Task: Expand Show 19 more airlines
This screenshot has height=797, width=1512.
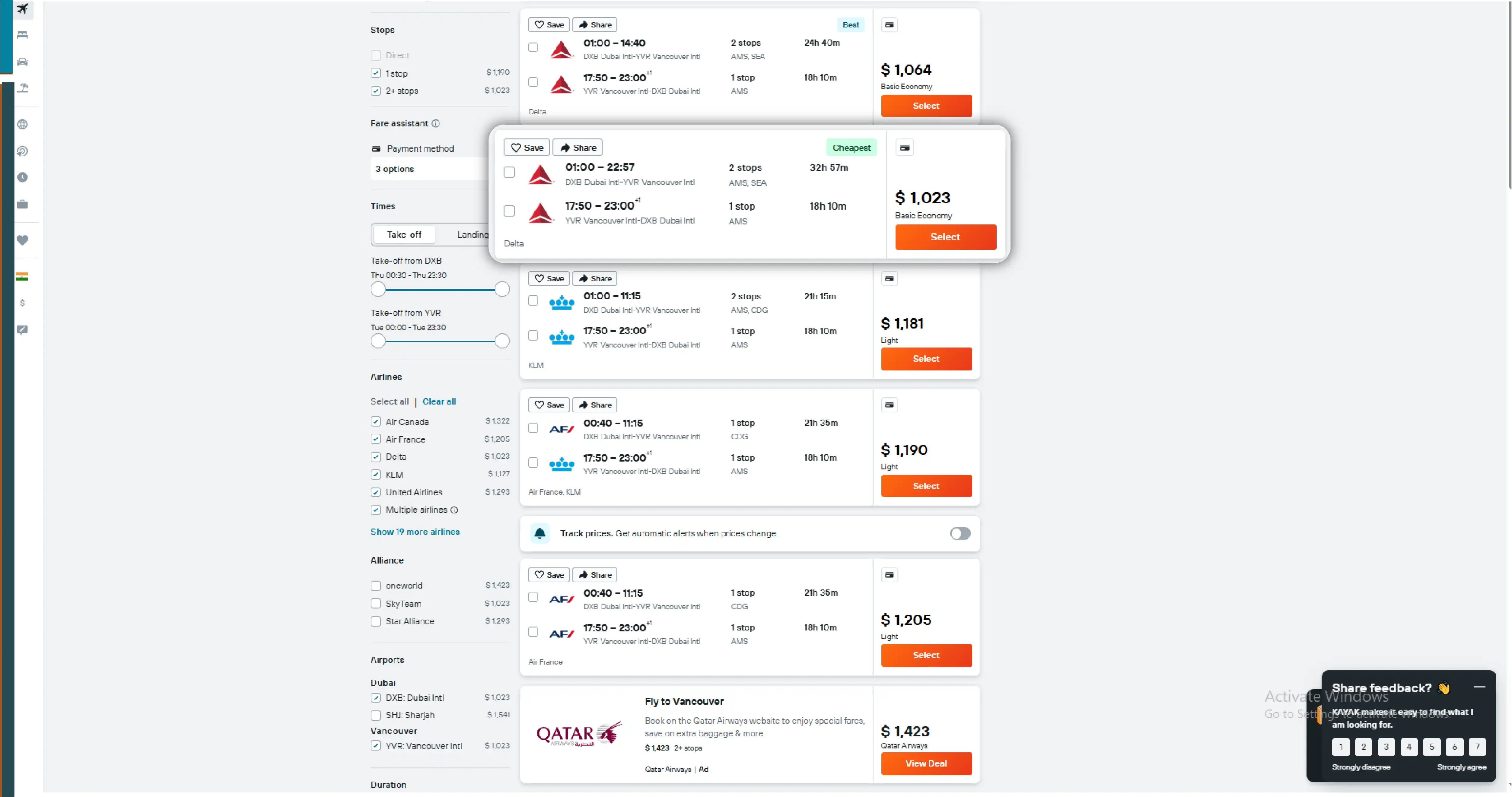Action: click(415, 532)
